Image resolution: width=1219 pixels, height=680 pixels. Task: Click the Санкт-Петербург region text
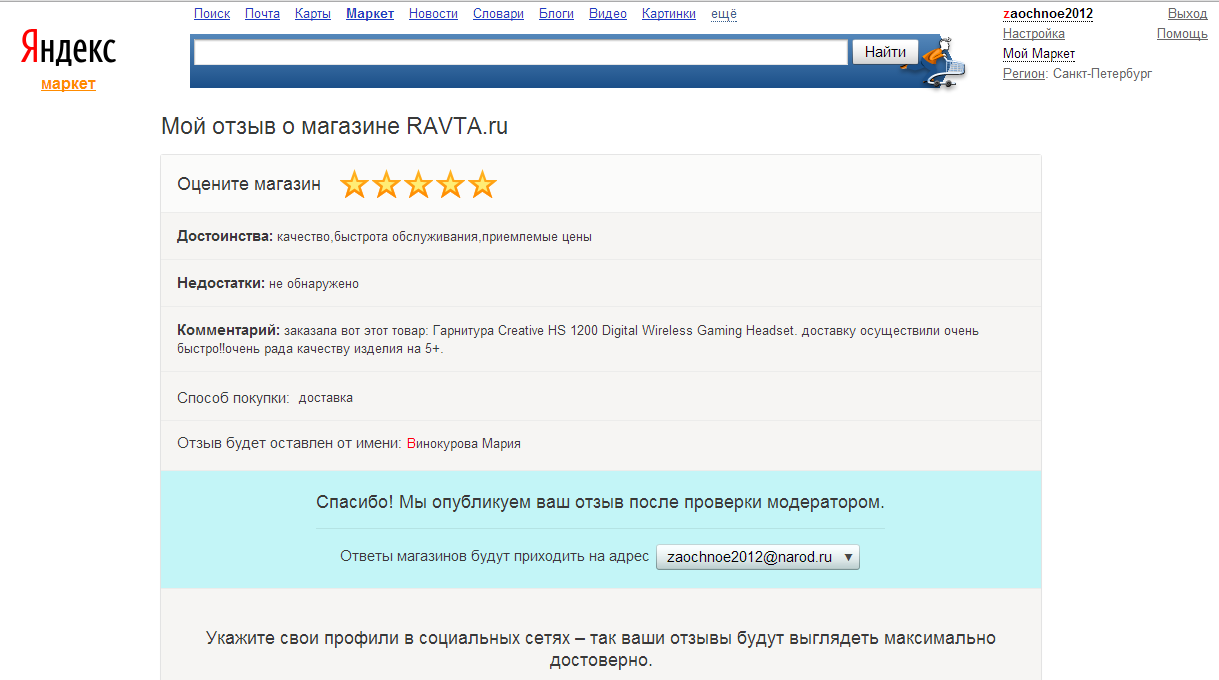point(1103,74)
